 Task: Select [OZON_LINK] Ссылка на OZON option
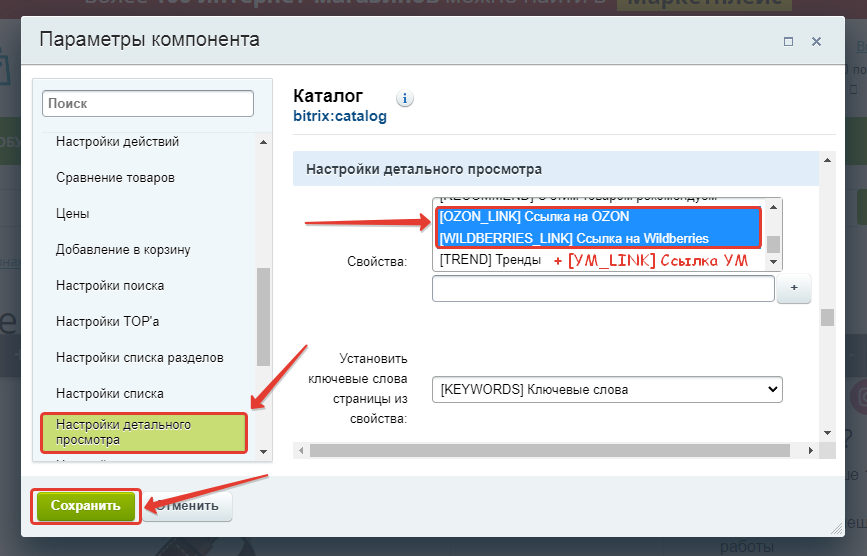[598, 217]
